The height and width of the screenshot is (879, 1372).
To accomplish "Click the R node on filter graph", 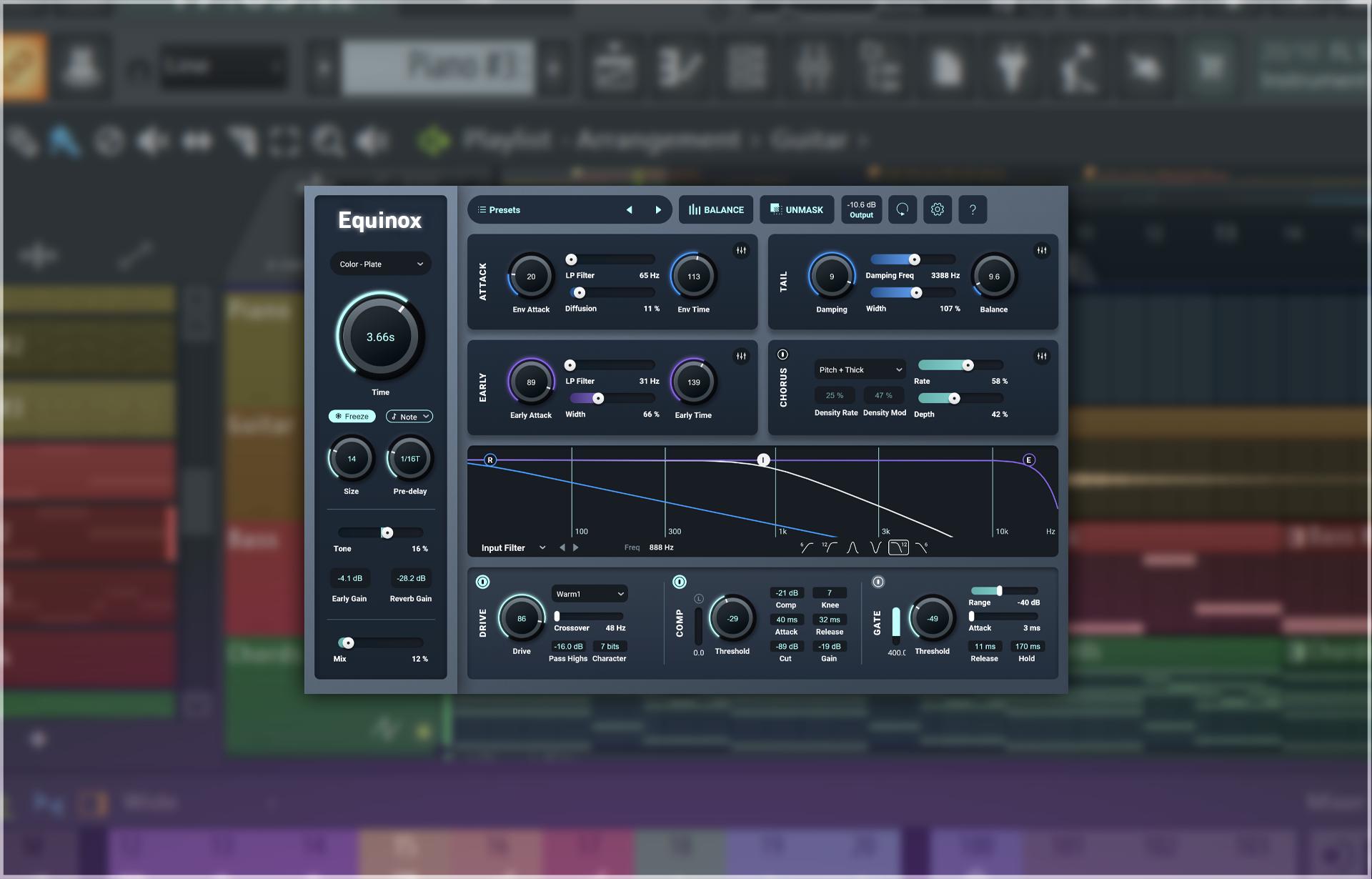I will 490,460.
